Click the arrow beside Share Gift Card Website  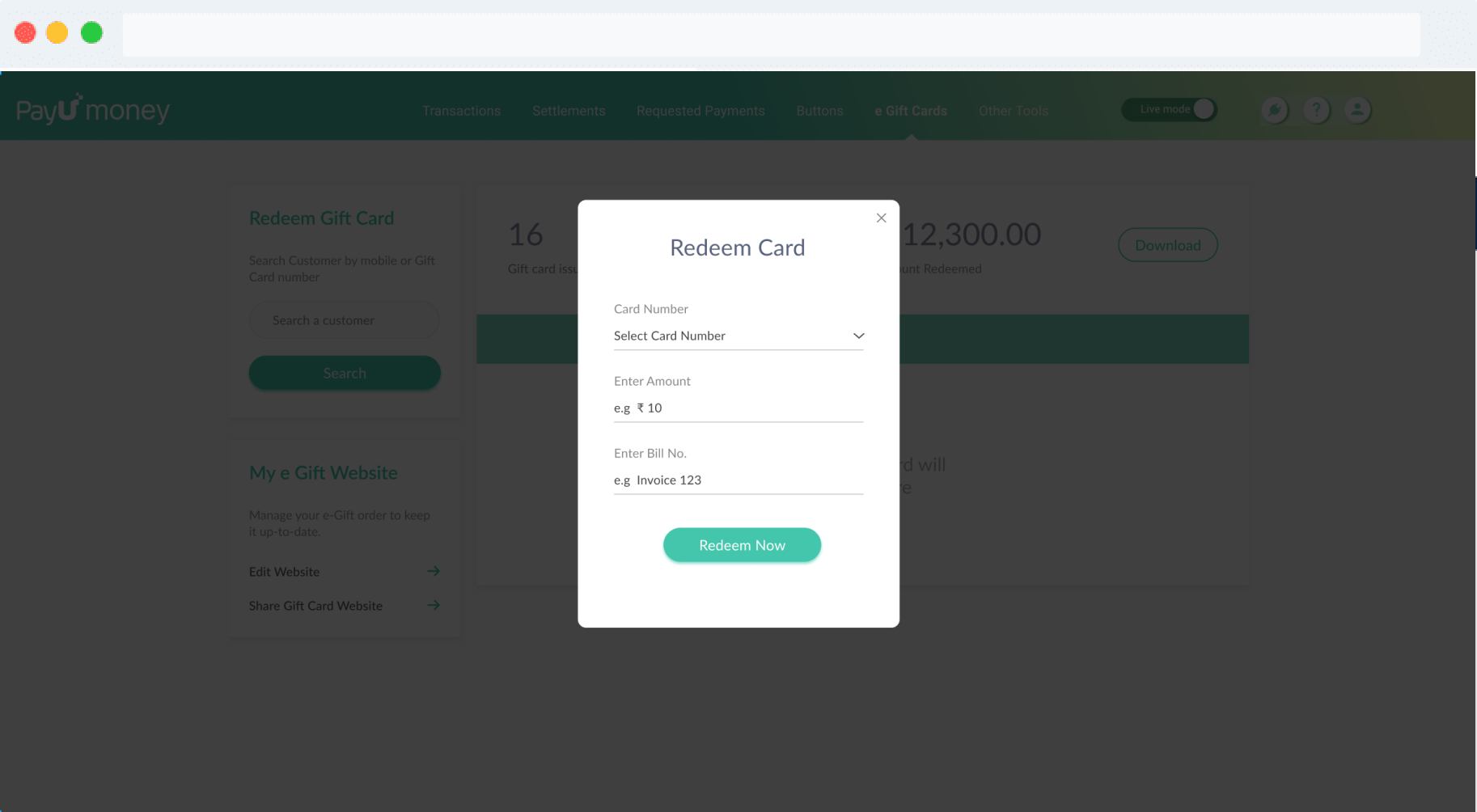click(x=434, y=605)
